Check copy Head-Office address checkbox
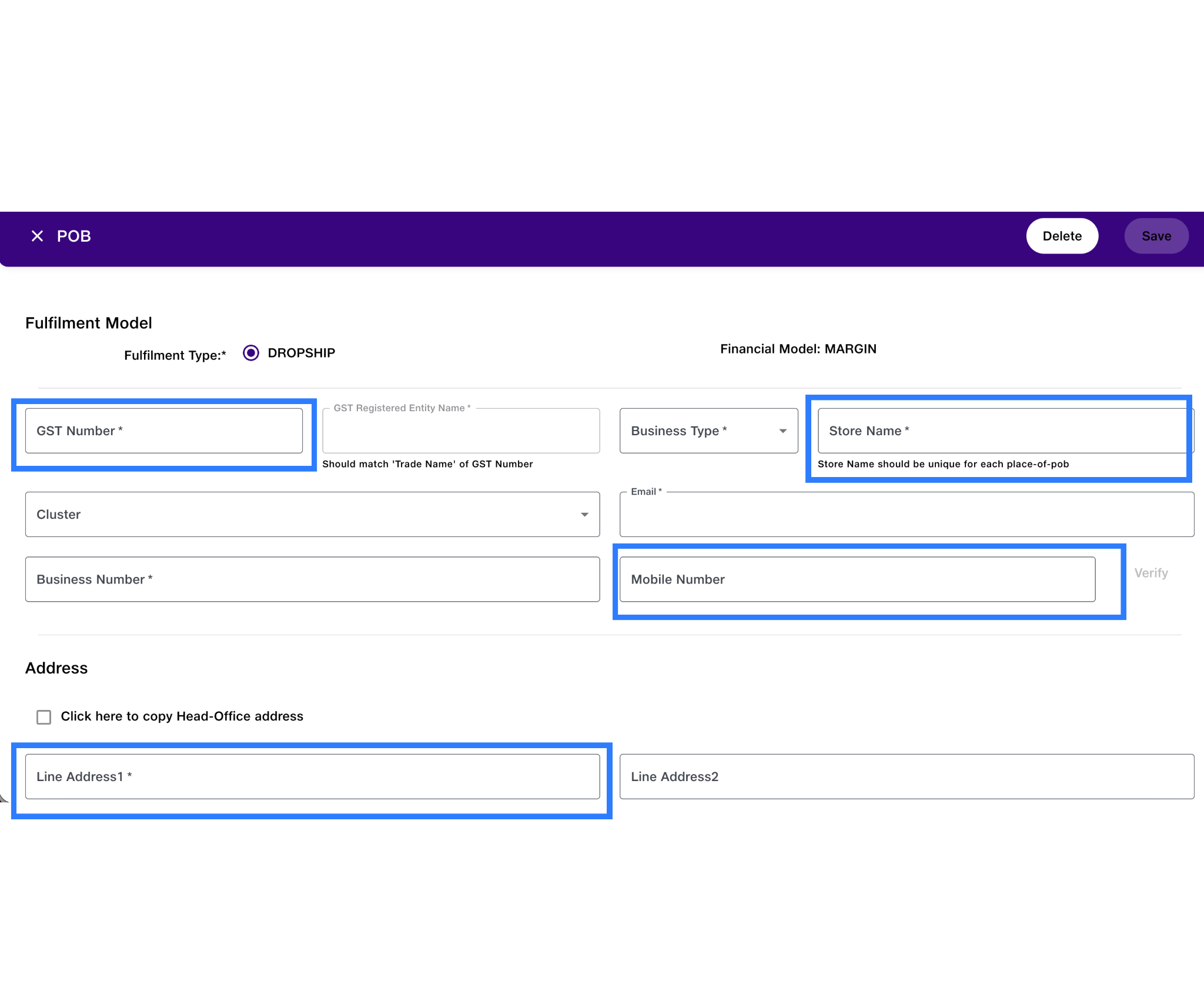The image size is (1204, 1004). [x=44, y=717]
